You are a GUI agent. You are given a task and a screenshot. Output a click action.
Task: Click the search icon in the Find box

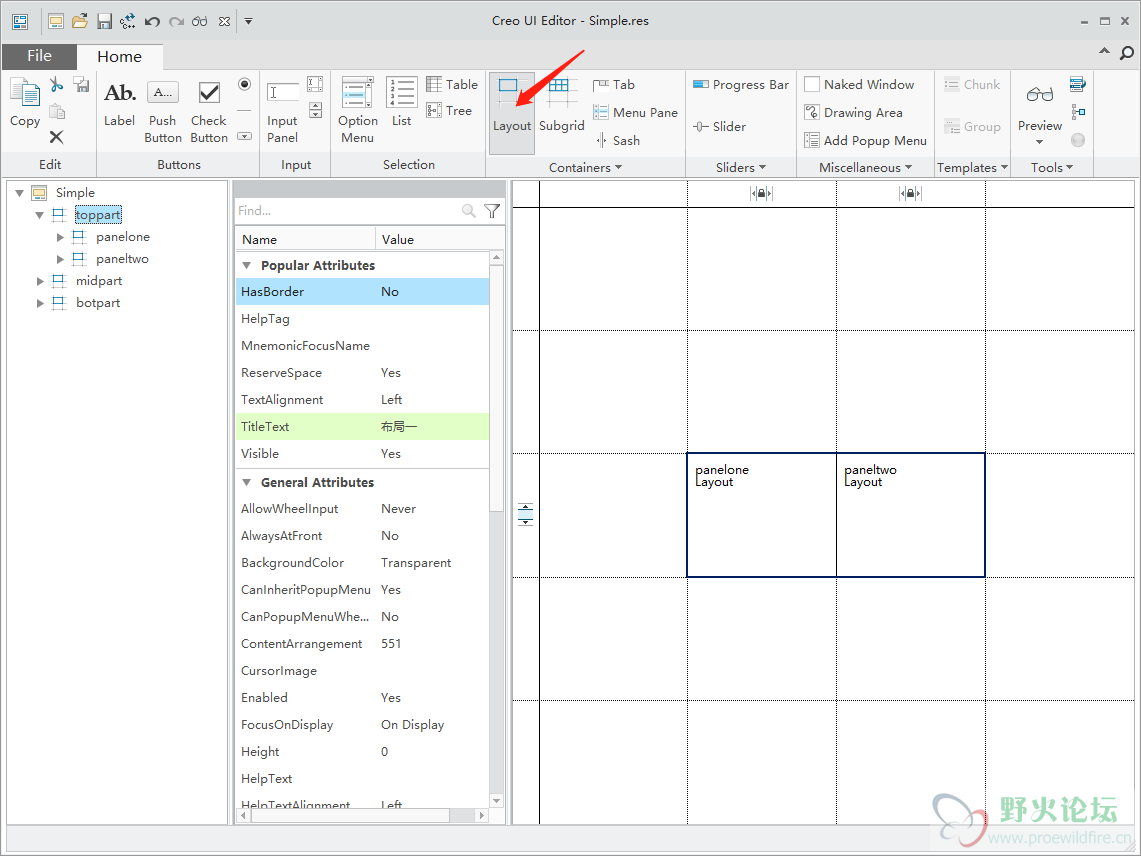(469, 211)
